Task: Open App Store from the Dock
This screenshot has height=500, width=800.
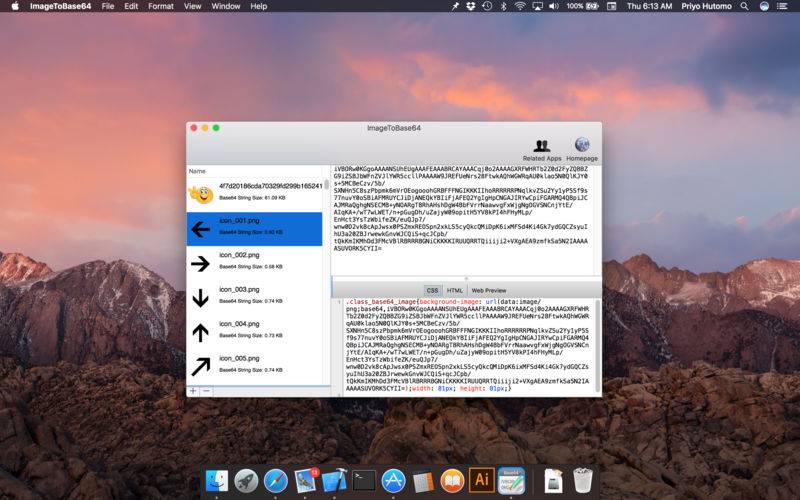Action: [393, 481]
